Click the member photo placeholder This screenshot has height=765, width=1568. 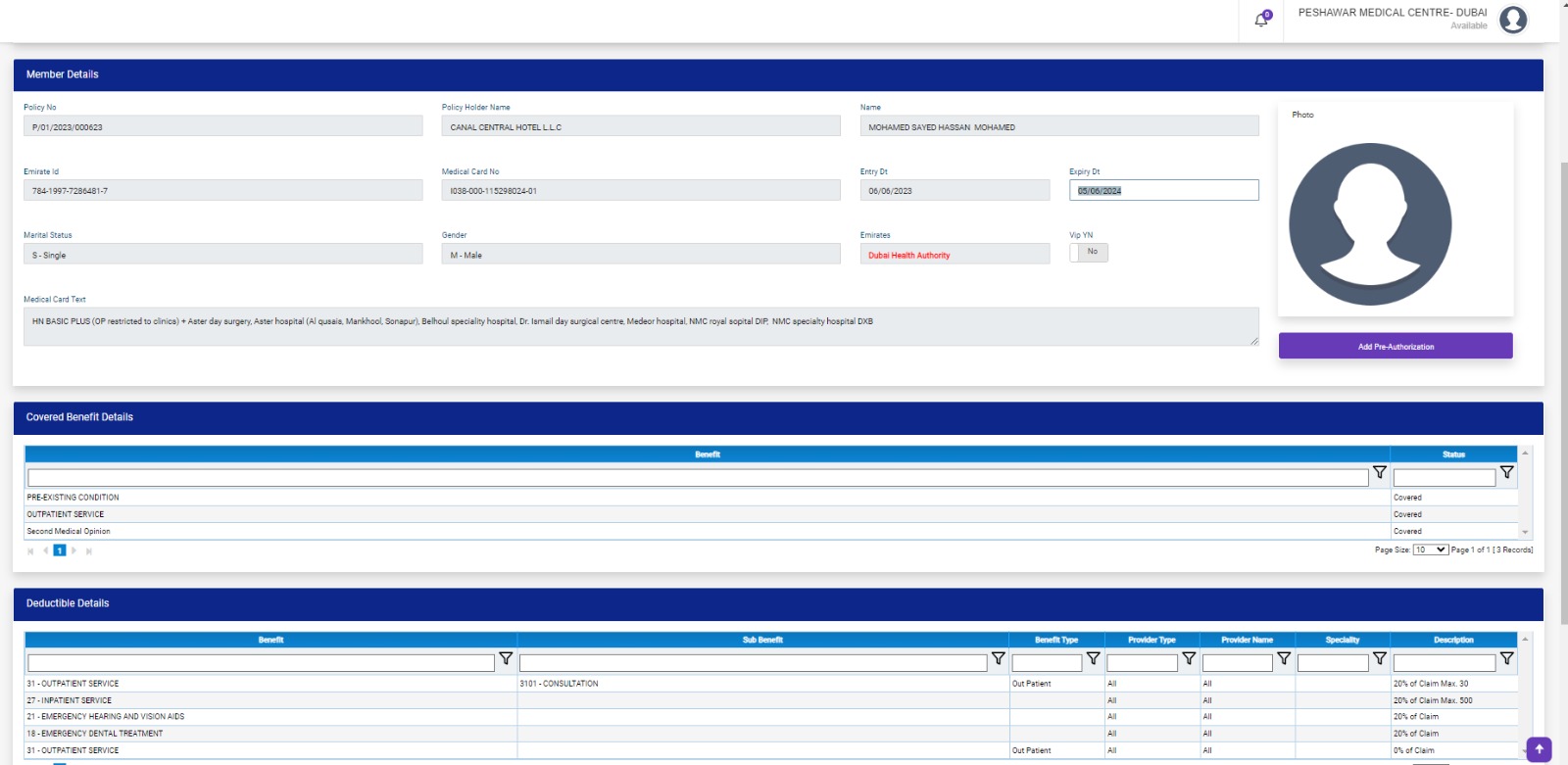[x=1370, y=224]
